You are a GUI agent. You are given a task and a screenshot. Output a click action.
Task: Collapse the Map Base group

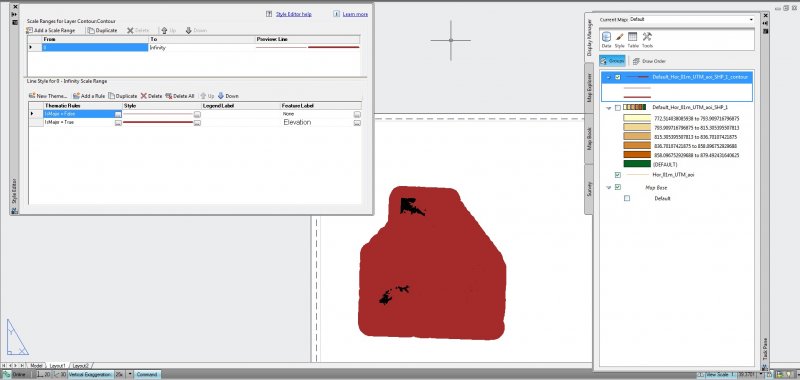608,188
